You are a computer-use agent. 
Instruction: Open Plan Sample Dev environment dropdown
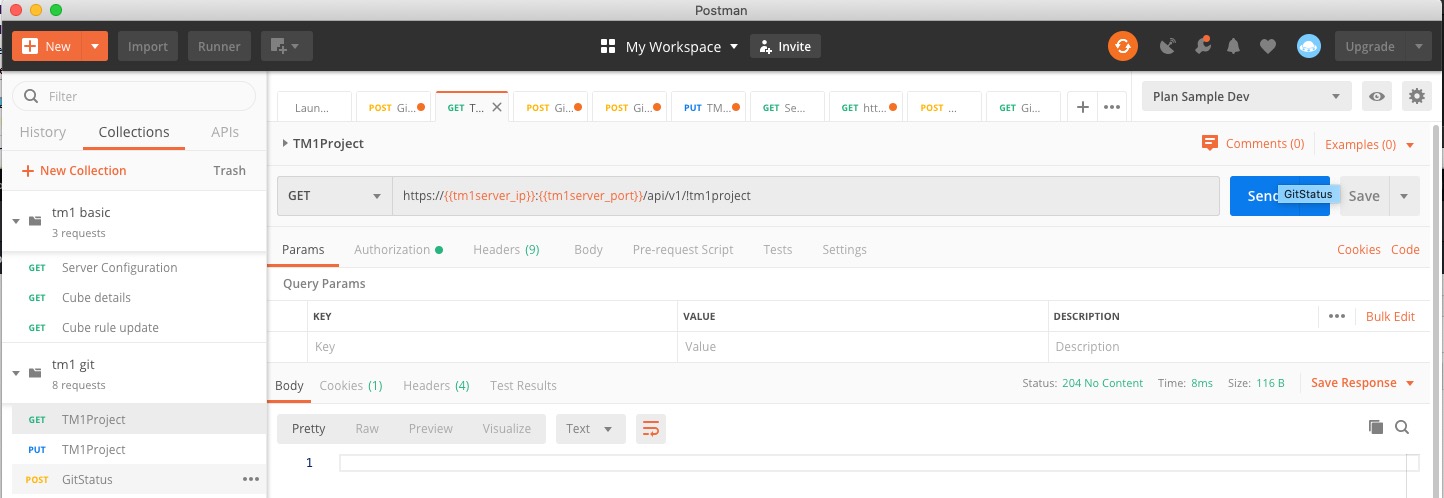[1247, 96]
